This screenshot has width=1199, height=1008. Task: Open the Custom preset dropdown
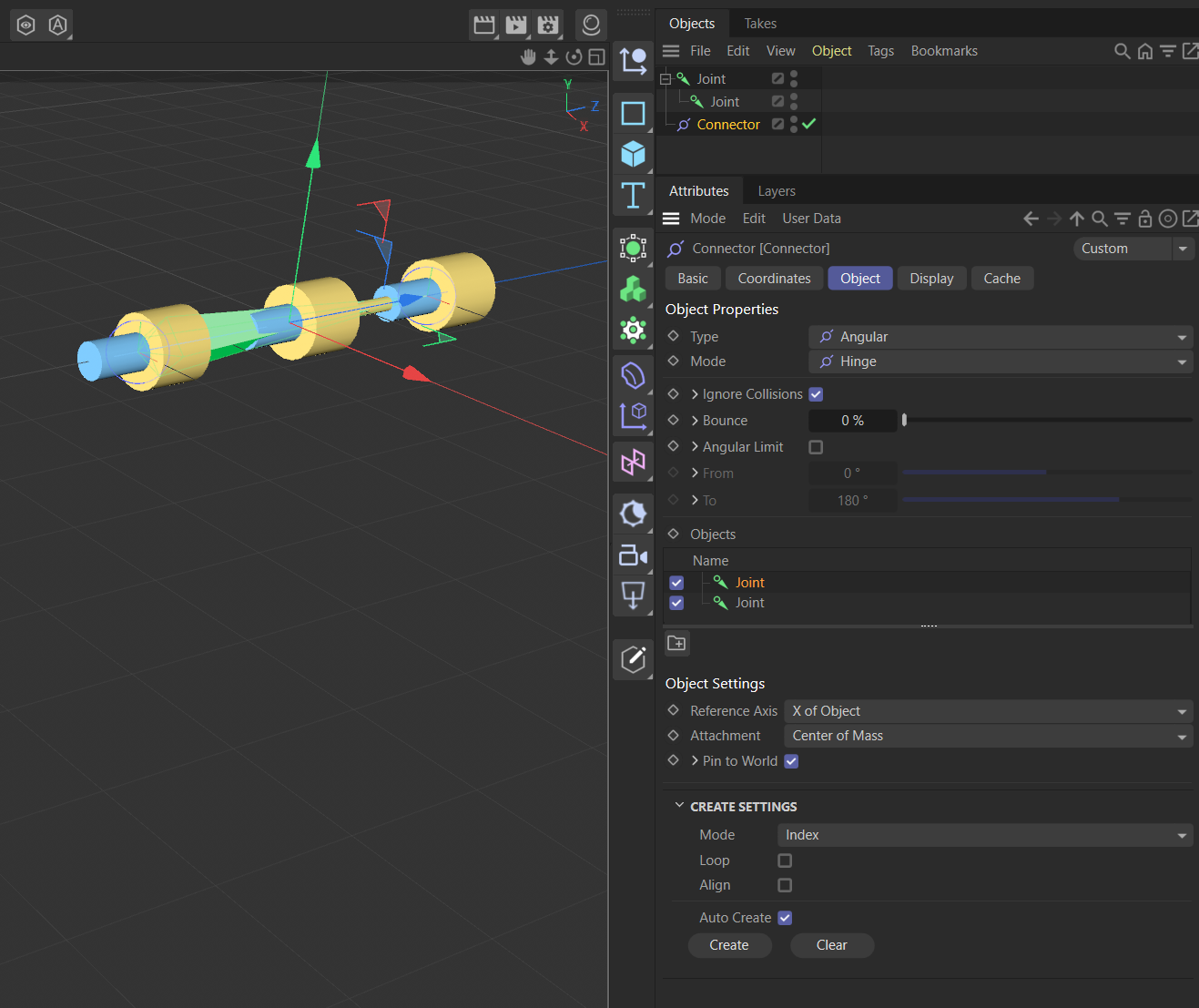tap(1133, 249)
